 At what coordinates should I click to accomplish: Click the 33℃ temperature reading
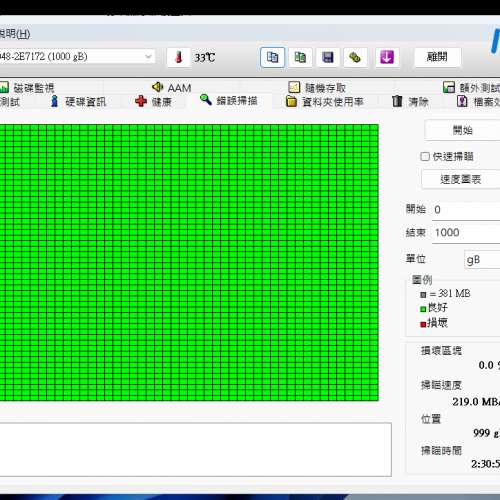click(204, 58)
